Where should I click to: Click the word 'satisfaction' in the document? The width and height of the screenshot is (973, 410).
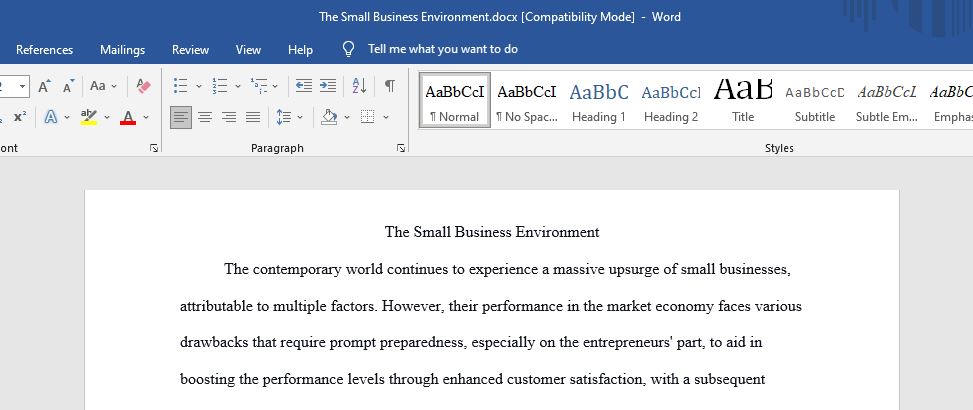[606, 380]
